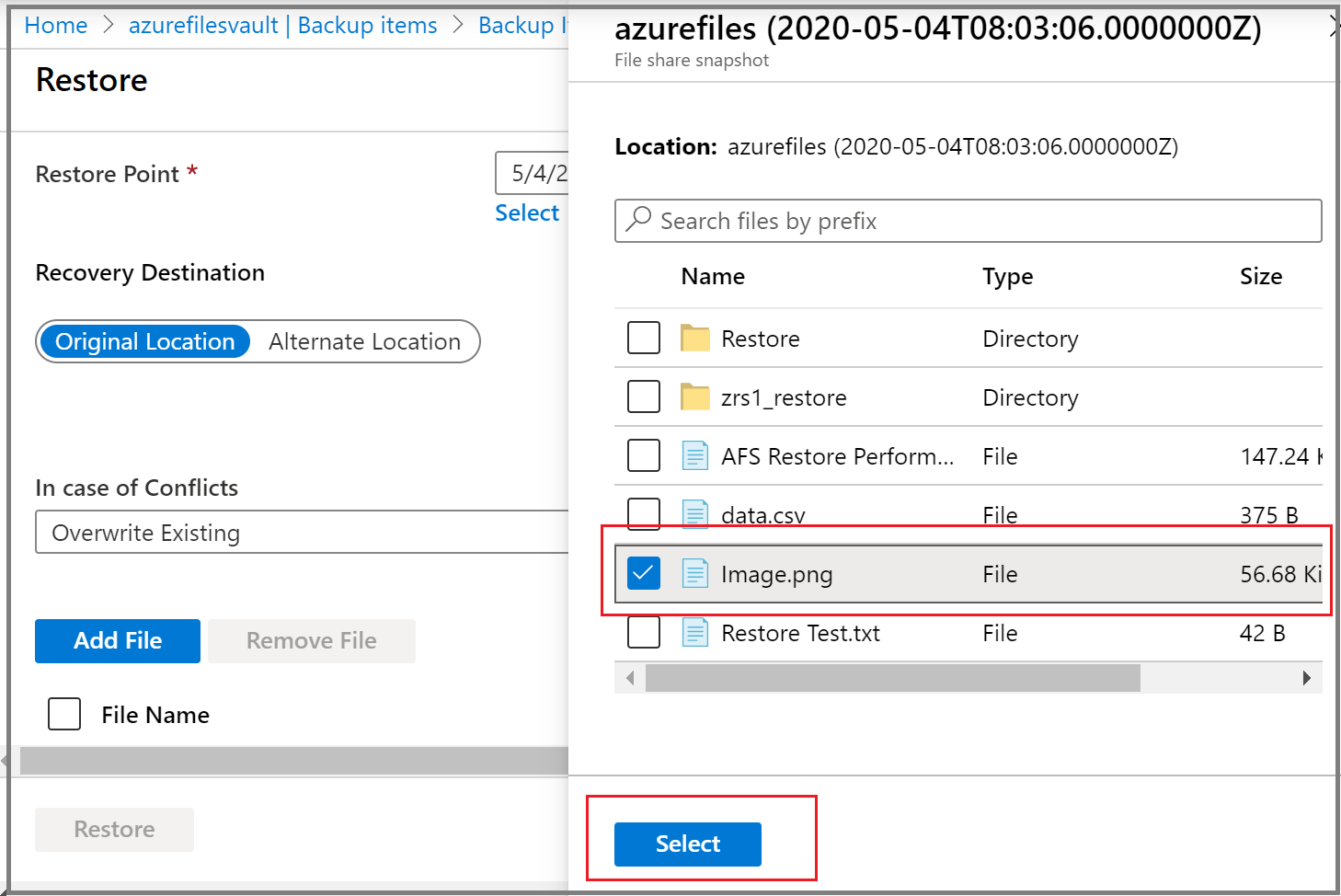Open the zrs1_restore folder icon
Viewport: 1341px width, 896px height.
(696, 396)
